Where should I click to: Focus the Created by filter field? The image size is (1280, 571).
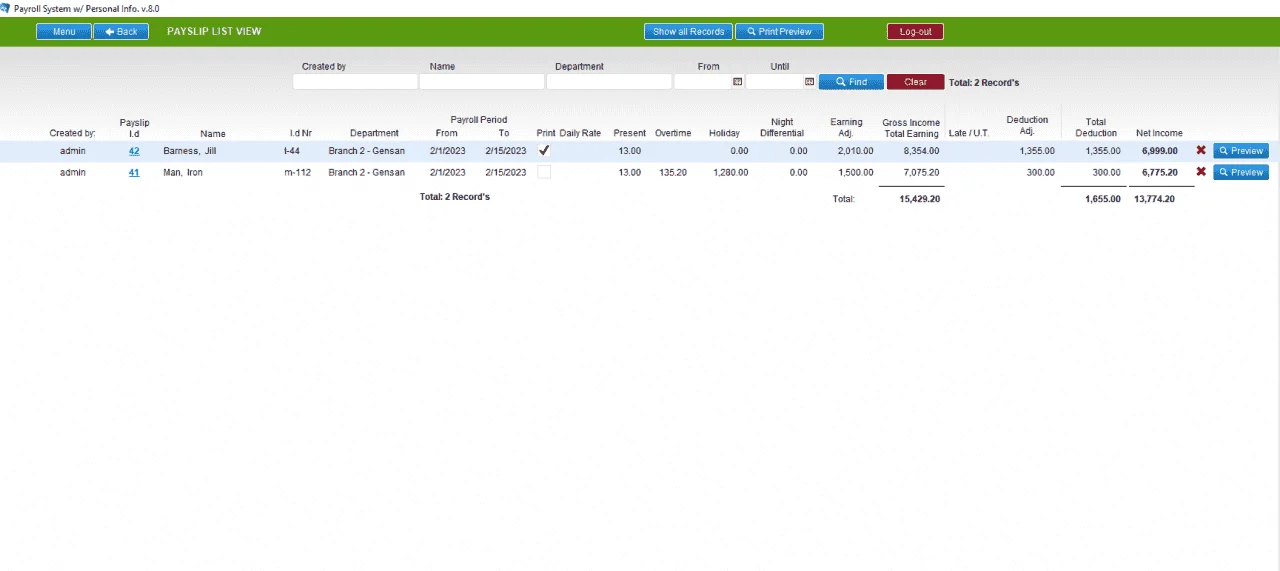[x=355, y=82]
